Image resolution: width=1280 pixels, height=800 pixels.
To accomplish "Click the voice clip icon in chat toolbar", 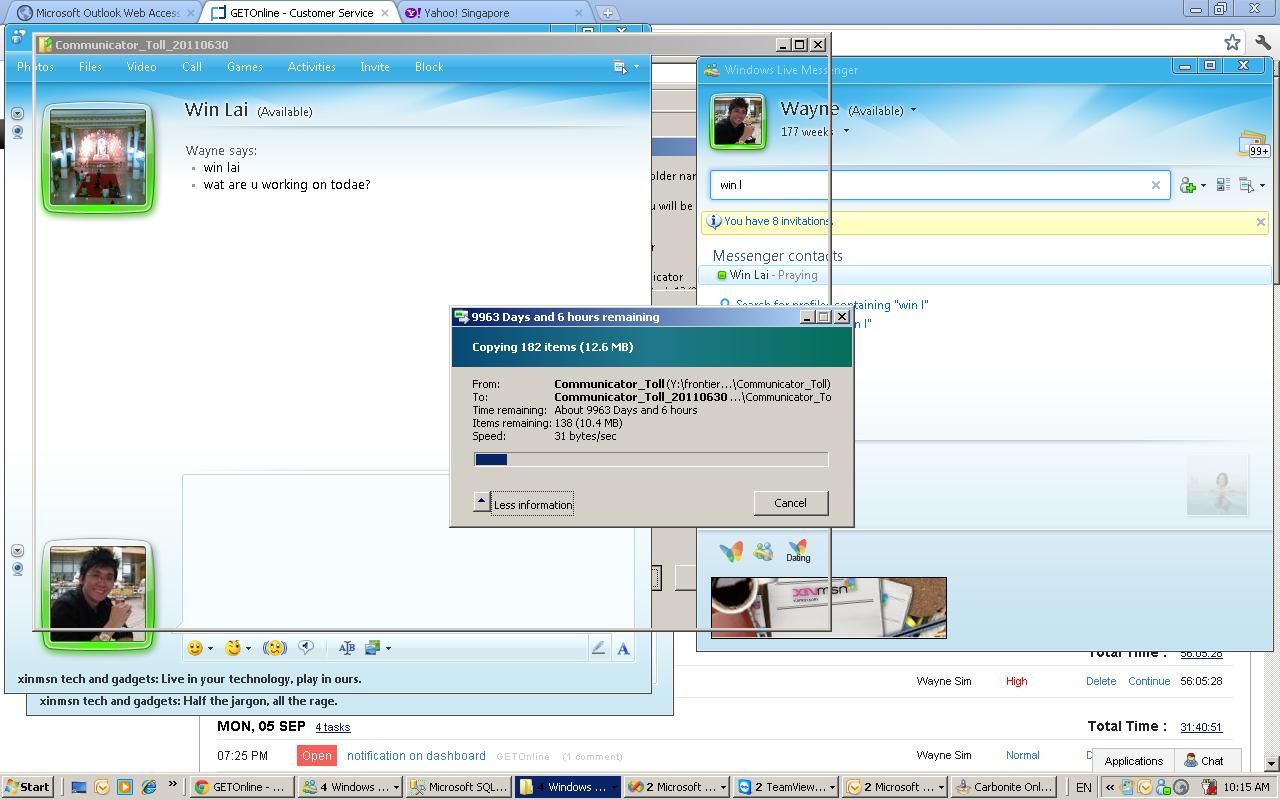I will tap(306, 648).
